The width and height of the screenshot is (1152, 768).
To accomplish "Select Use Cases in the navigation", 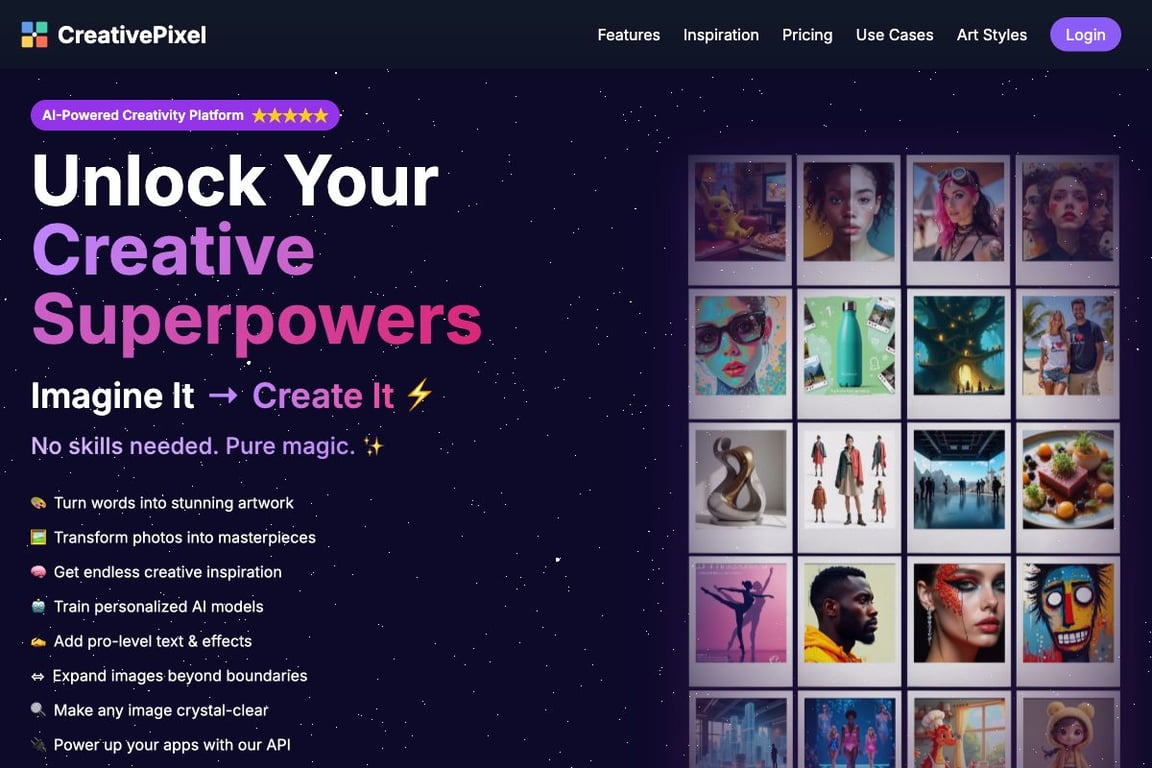I will [x=894, y=35].
